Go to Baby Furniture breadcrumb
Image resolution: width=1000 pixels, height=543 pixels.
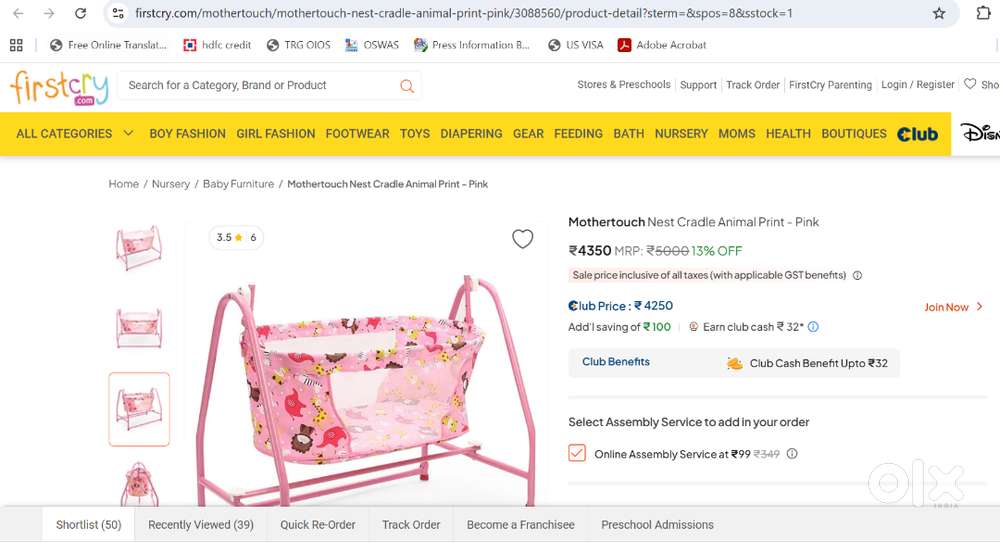(x=238, y=184)
